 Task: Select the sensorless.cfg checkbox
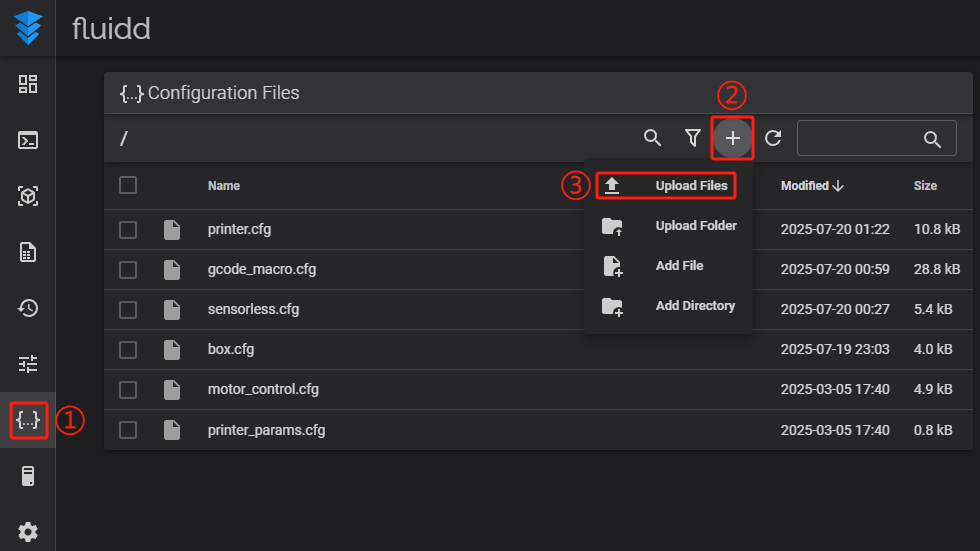[x=128, y=310]
